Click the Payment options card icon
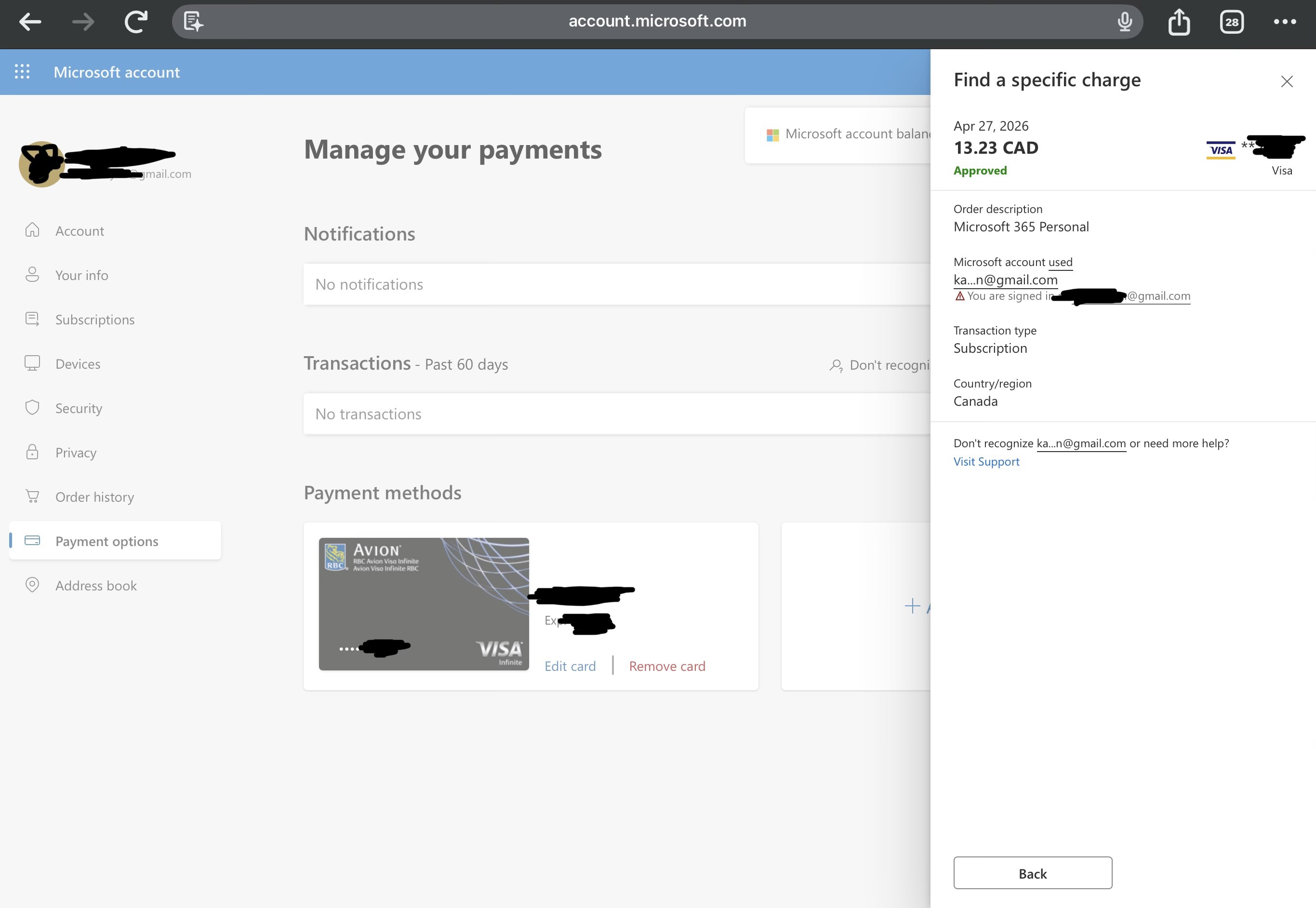Screen dimensions: 1316x908 coord(32,540)
